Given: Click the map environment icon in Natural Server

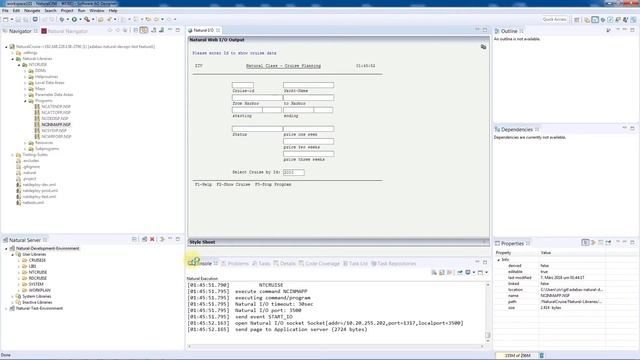Looking at the screenshot, I should (144, 239).
